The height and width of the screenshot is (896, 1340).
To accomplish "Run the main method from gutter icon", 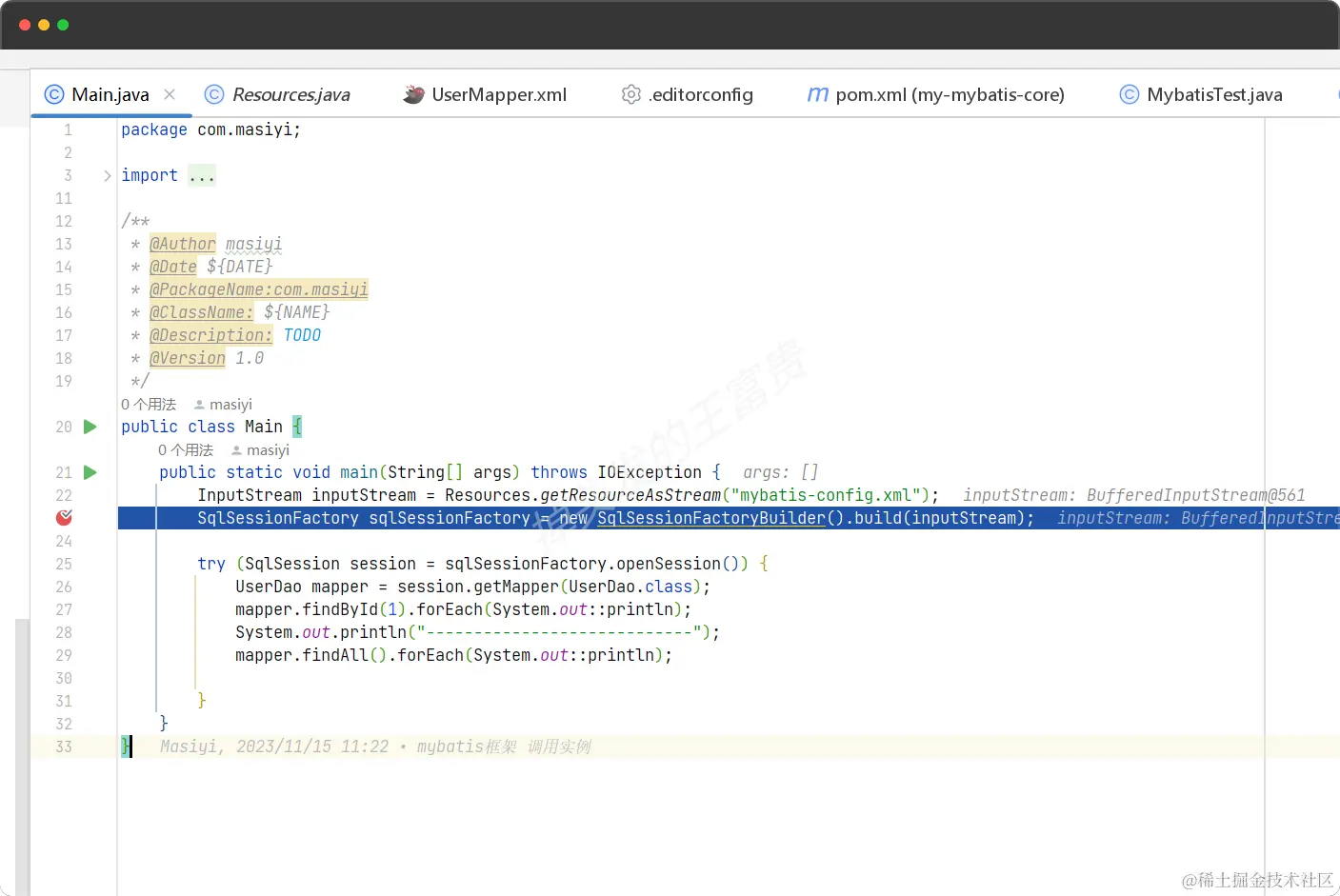I will (90, 472).
